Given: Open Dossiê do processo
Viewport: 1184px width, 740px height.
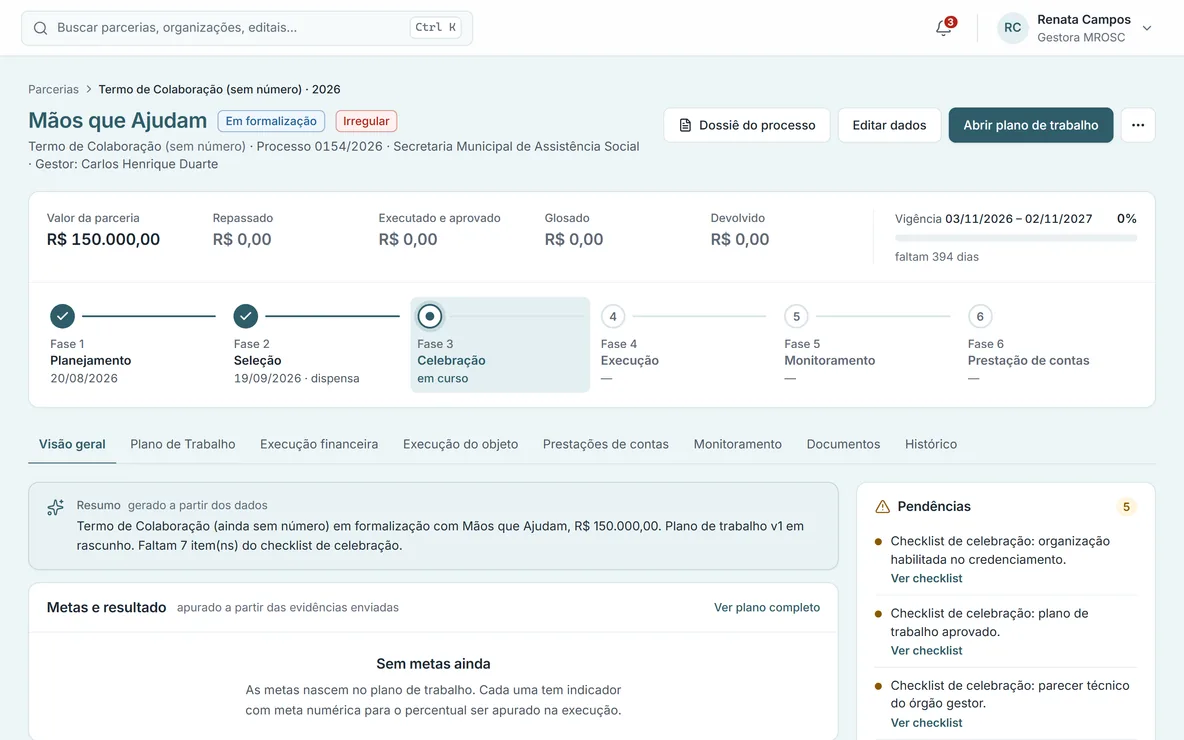Looking at the screenshot, I should [x=747, y=125].
